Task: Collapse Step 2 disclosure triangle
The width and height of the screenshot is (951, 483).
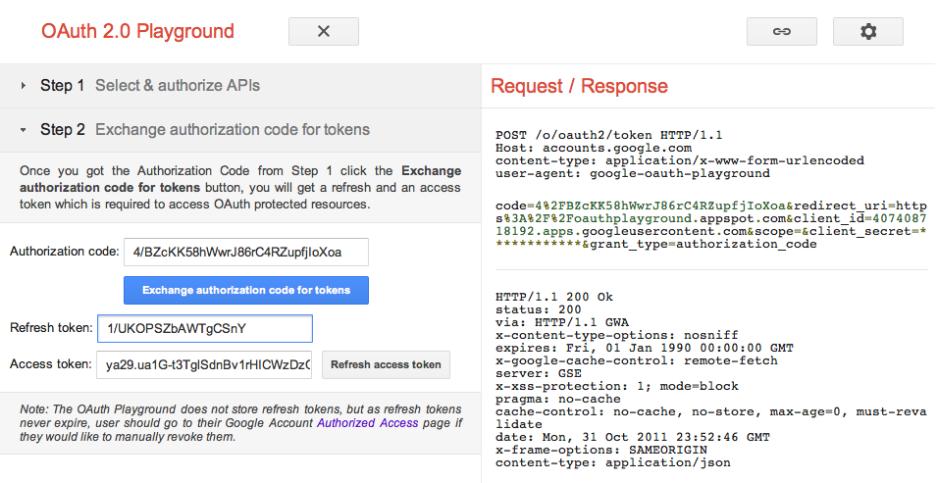Action: click(x=23, y=130)
